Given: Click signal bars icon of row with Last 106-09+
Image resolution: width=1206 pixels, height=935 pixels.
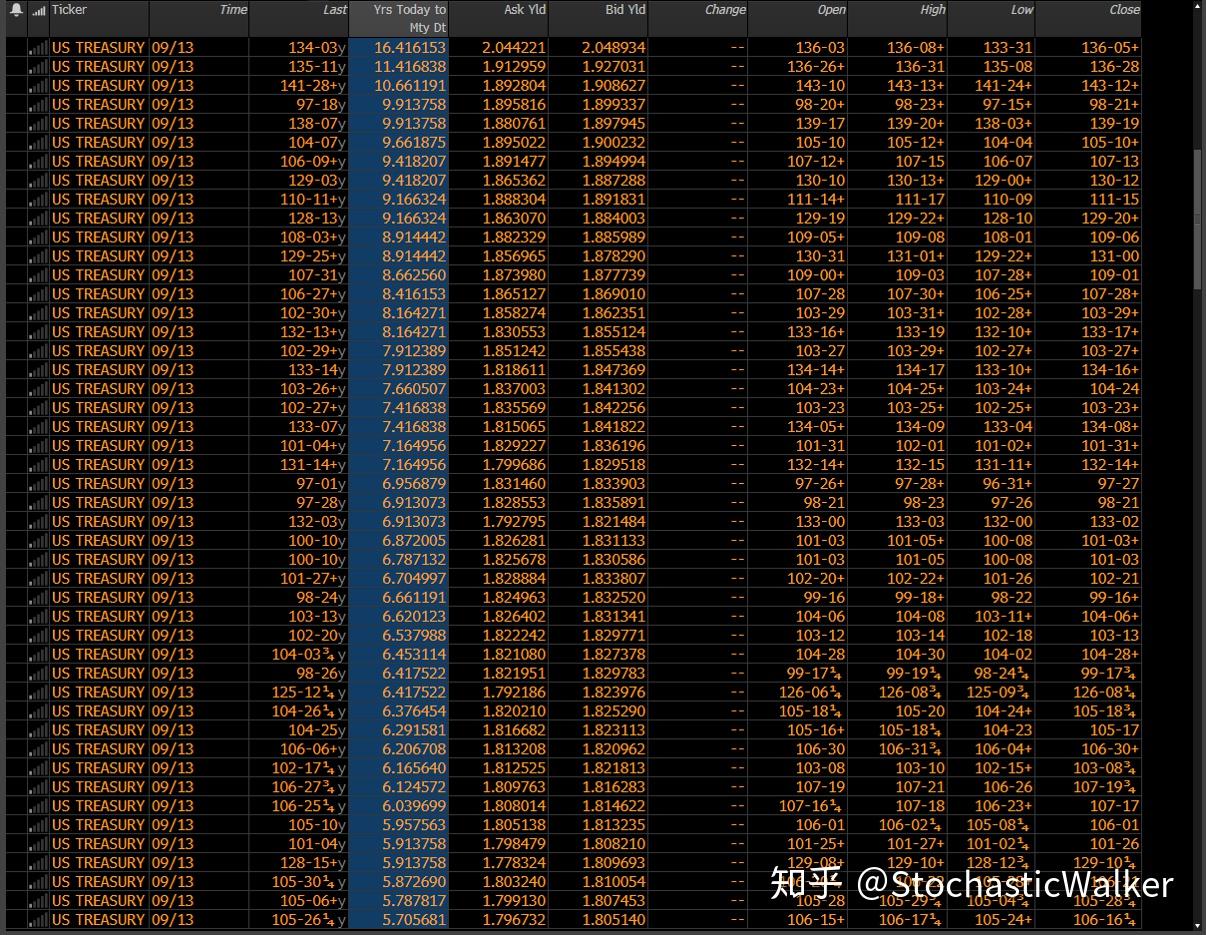Looking at the screenshot, I should tap(38, 162).
